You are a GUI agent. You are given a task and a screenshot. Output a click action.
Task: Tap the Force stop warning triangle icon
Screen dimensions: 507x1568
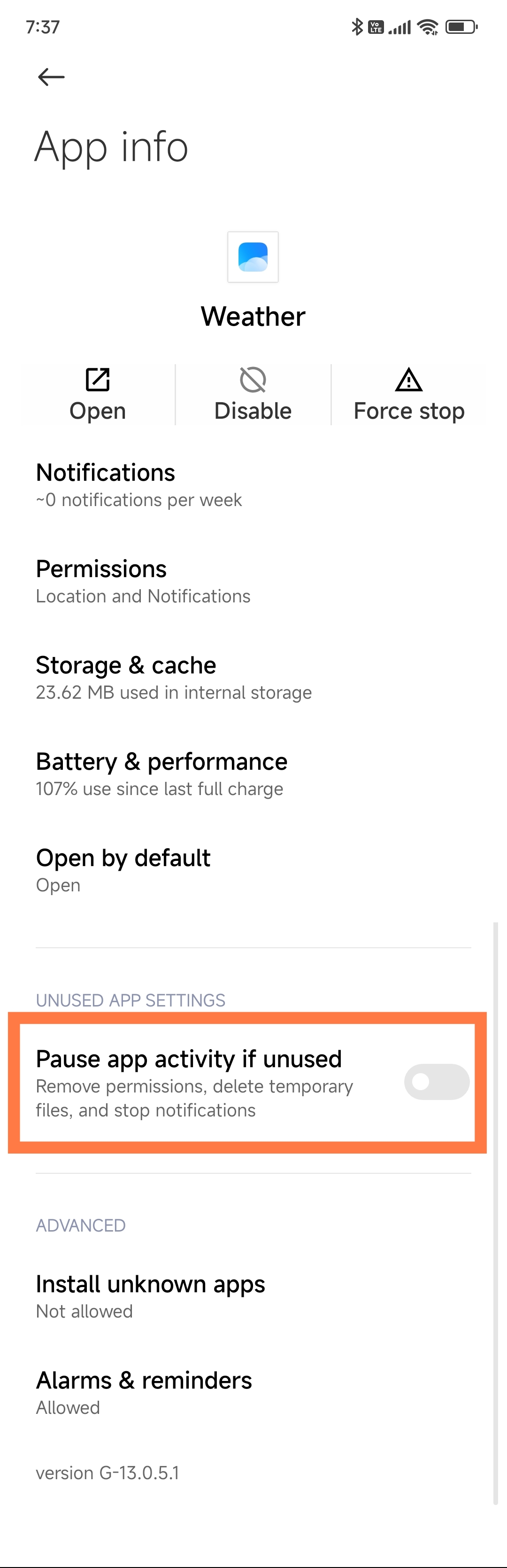tap(409, 380)
